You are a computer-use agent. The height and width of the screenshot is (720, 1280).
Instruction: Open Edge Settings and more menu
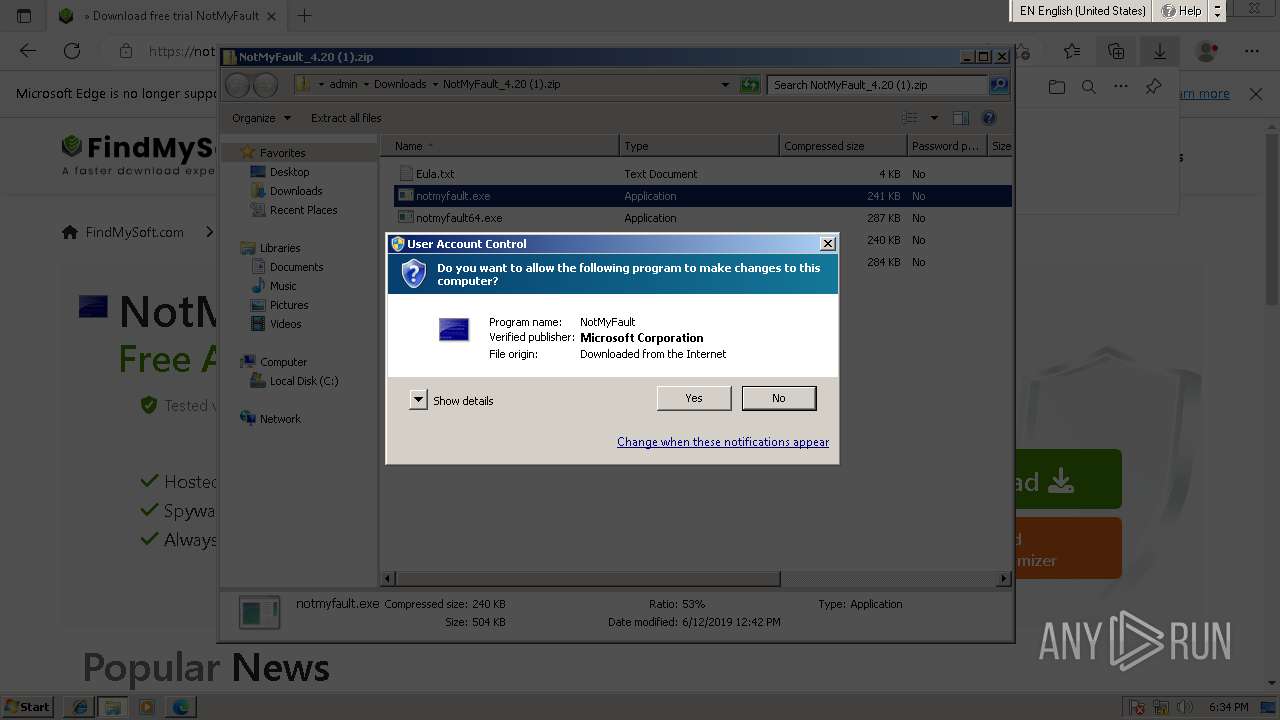1252,51
